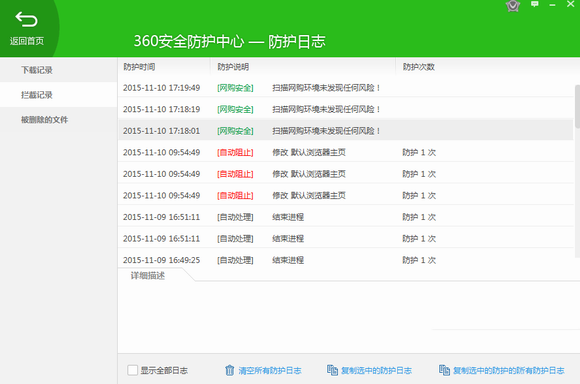
Task: Click copy icon beside 复制选中的防护的所有防护日志
Action: coord(444,370)
